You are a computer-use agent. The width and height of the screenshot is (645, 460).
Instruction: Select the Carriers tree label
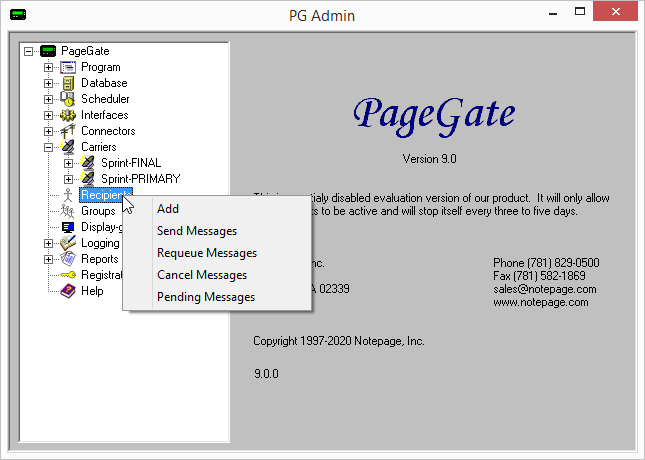99,147
